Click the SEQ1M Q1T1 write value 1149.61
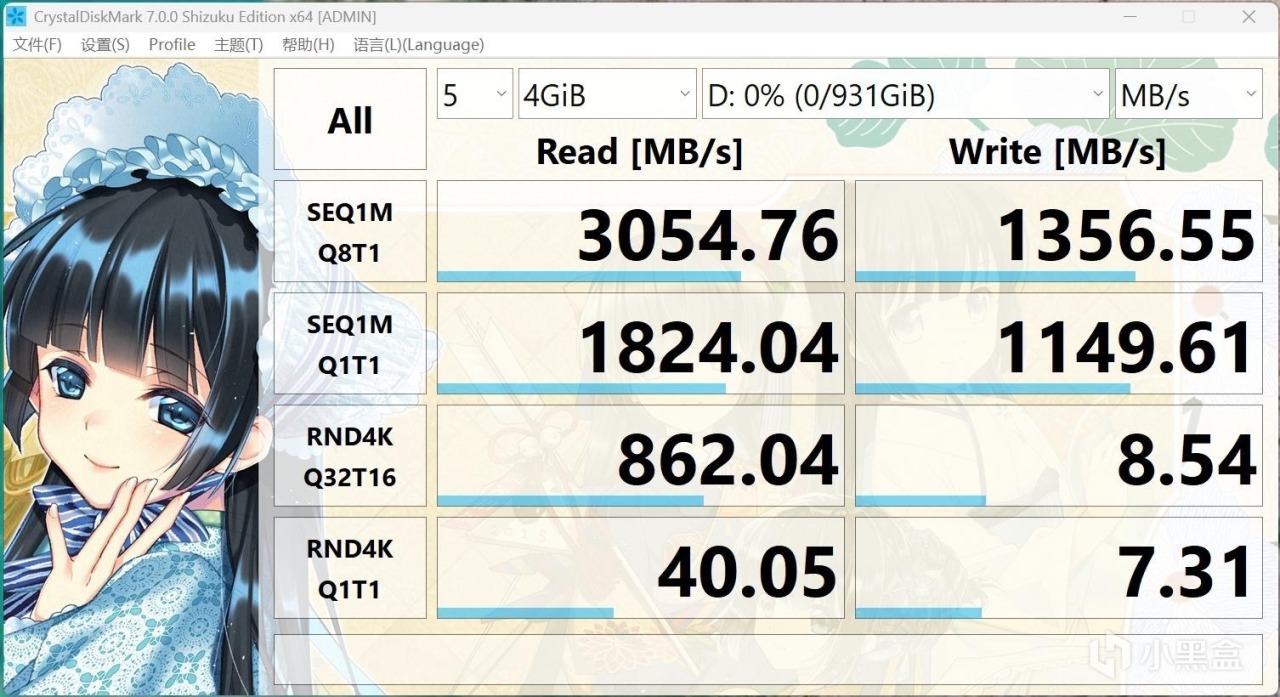 coord(1059,343)
